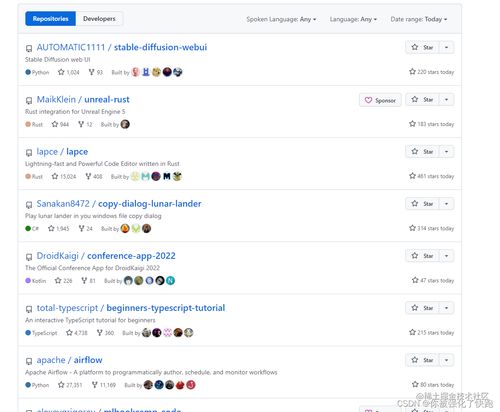Select the C# language label of copy-dialog-lunar-lander
Image resolution: width=500 pixels, height=412 pixels.
[x=35, y=229]
